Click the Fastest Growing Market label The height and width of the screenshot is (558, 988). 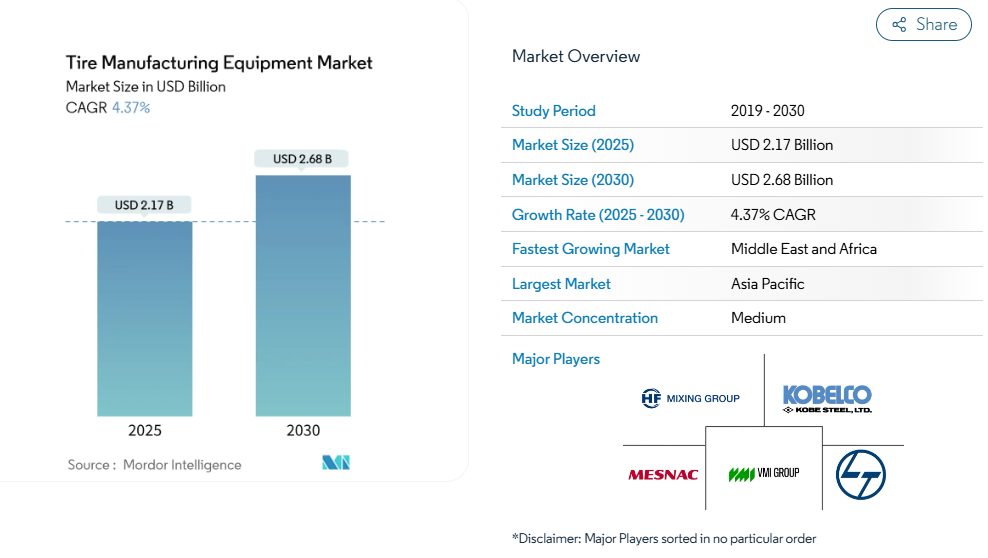click(591, 249)
